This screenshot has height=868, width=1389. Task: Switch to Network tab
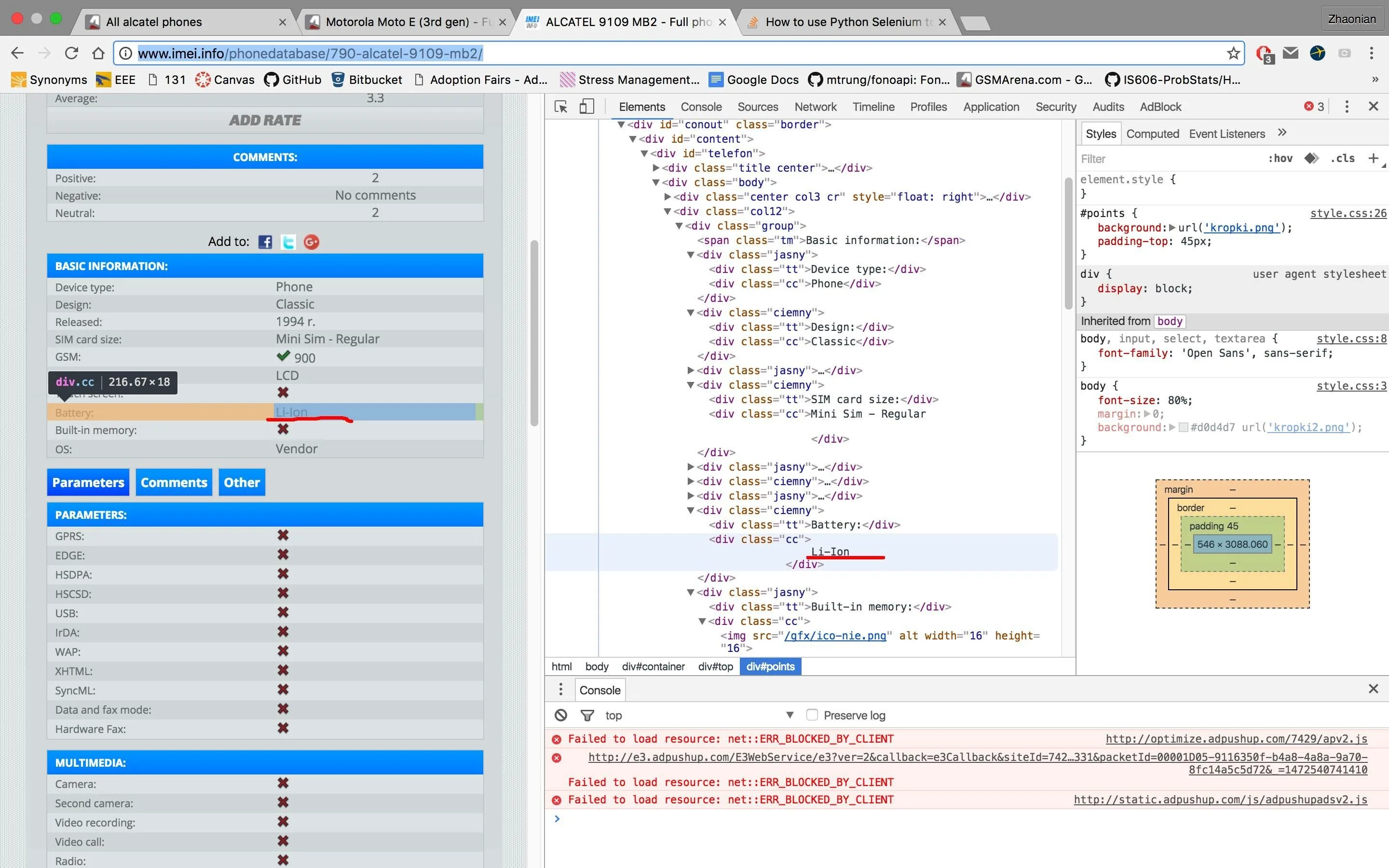(815, 107)
